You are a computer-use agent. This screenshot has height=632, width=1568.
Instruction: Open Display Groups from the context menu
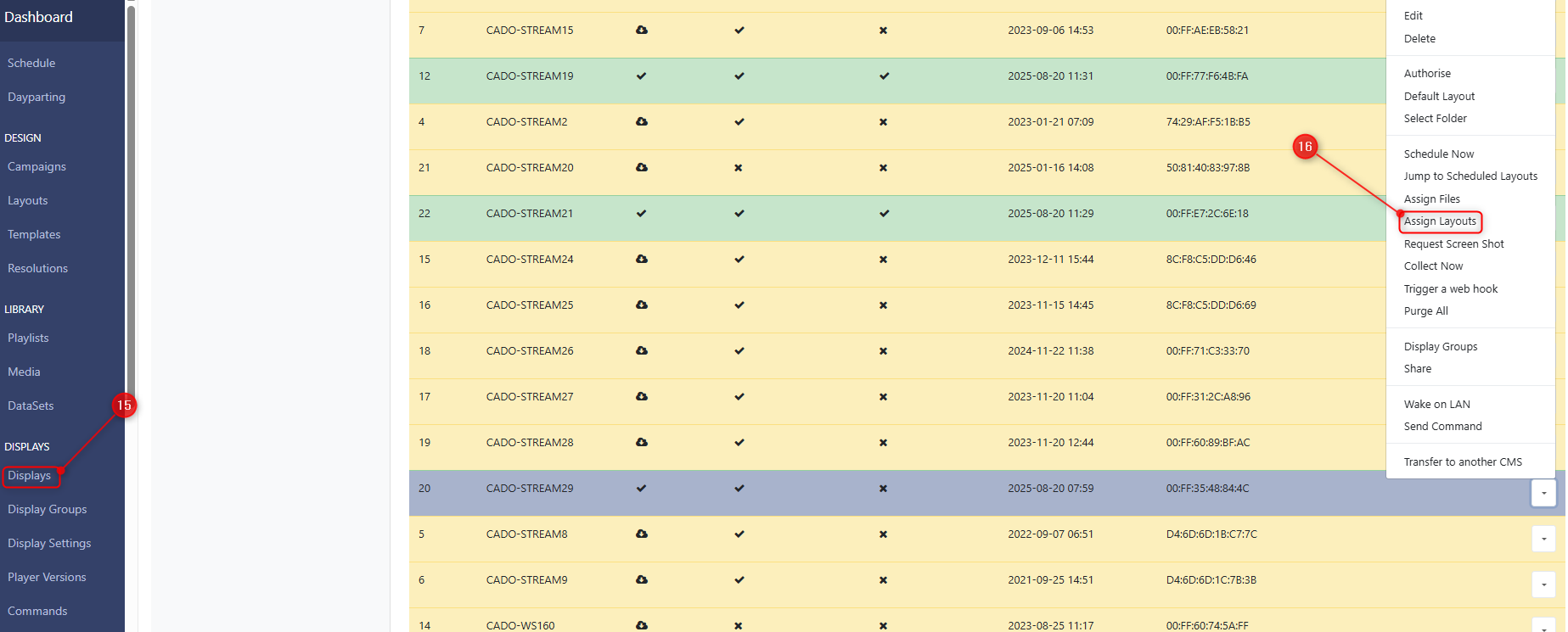pyautogui.click(x=1441, y=347)
